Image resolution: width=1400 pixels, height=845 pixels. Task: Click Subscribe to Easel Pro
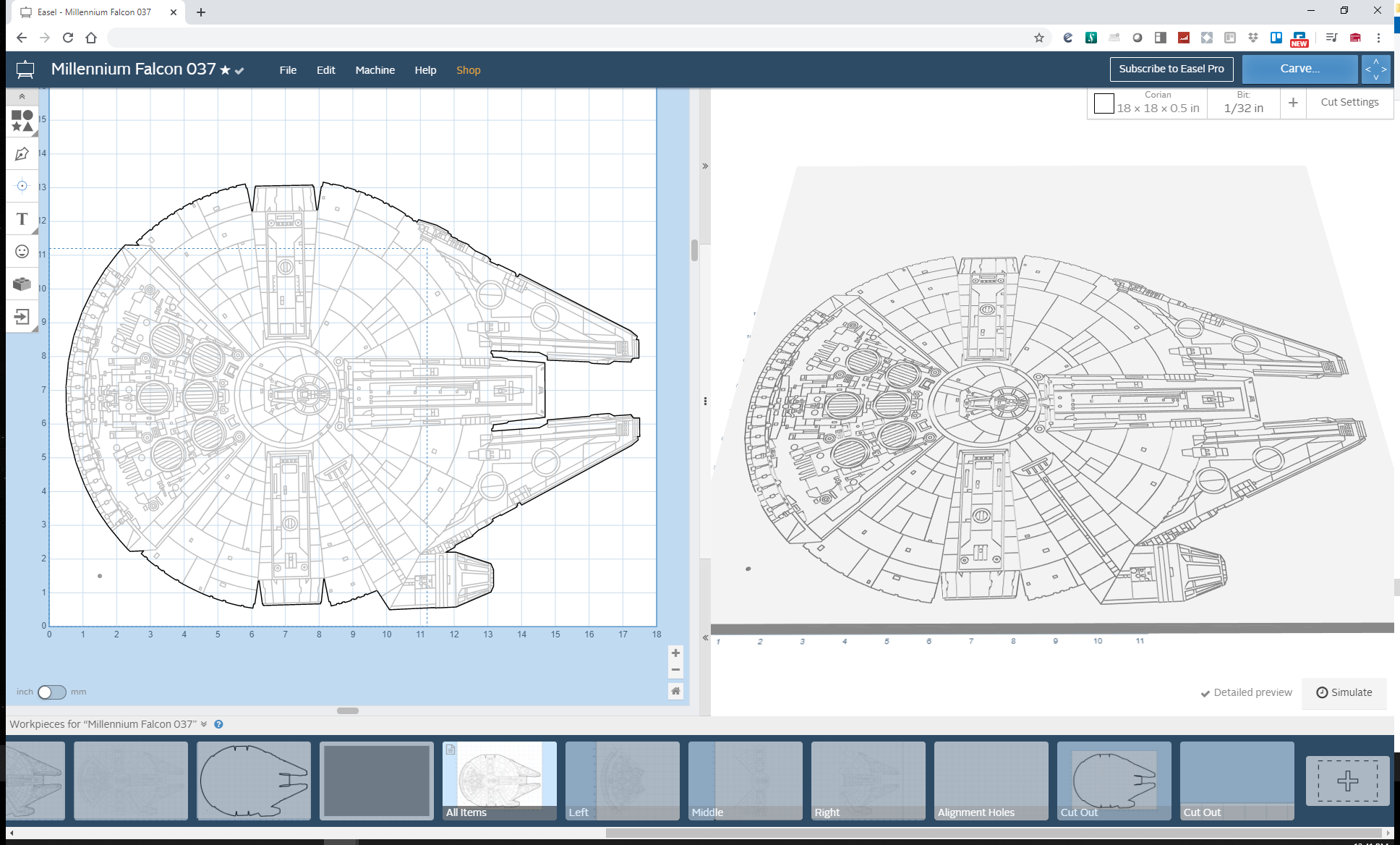click(1171, 69)
